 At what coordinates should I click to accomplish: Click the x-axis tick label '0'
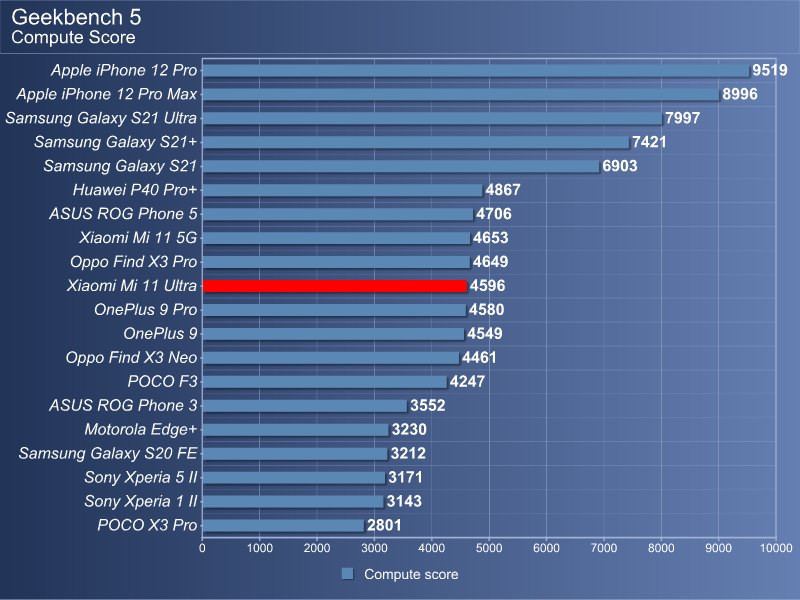(x=203, y=548)
